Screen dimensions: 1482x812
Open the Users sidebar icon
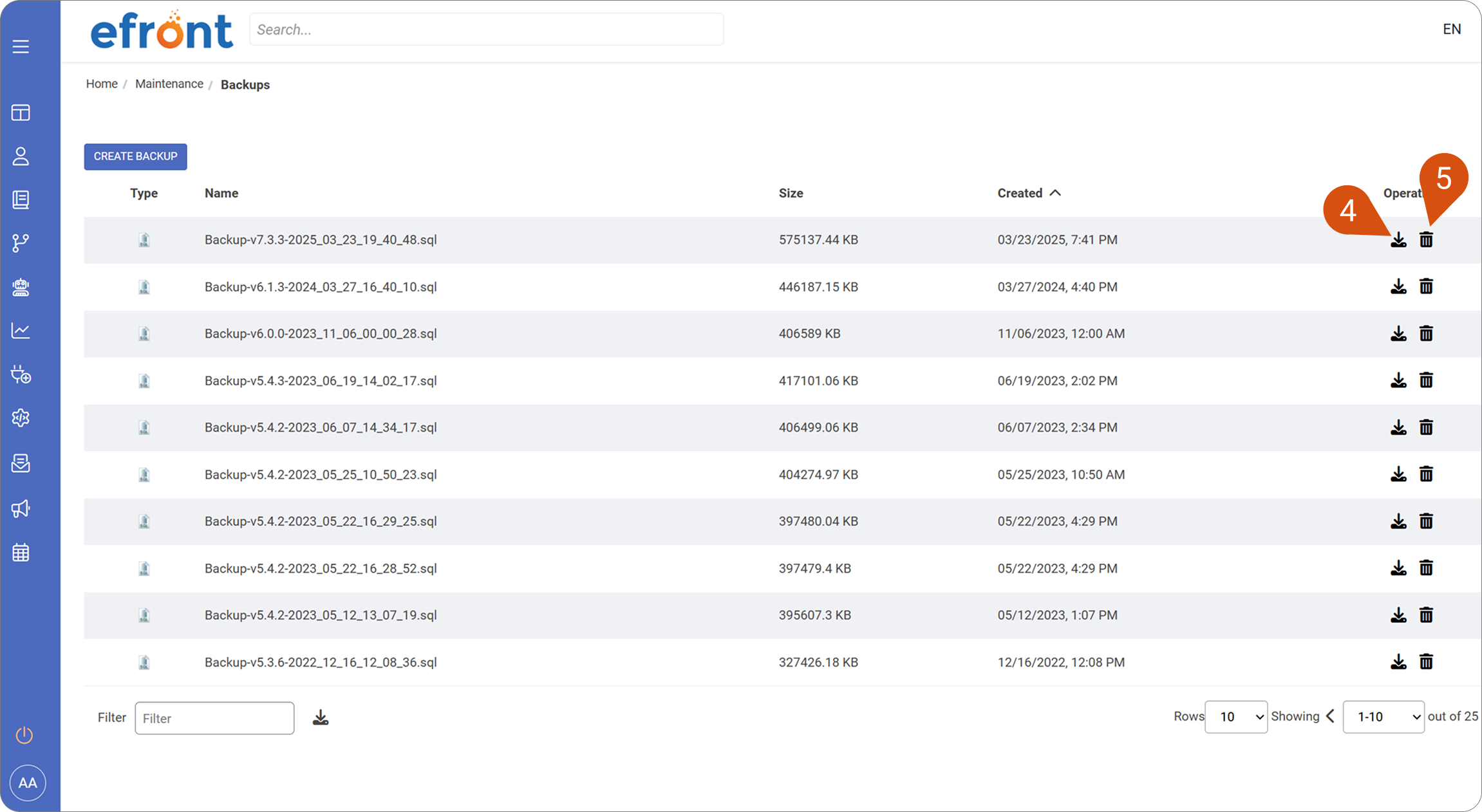pos(21,156)
